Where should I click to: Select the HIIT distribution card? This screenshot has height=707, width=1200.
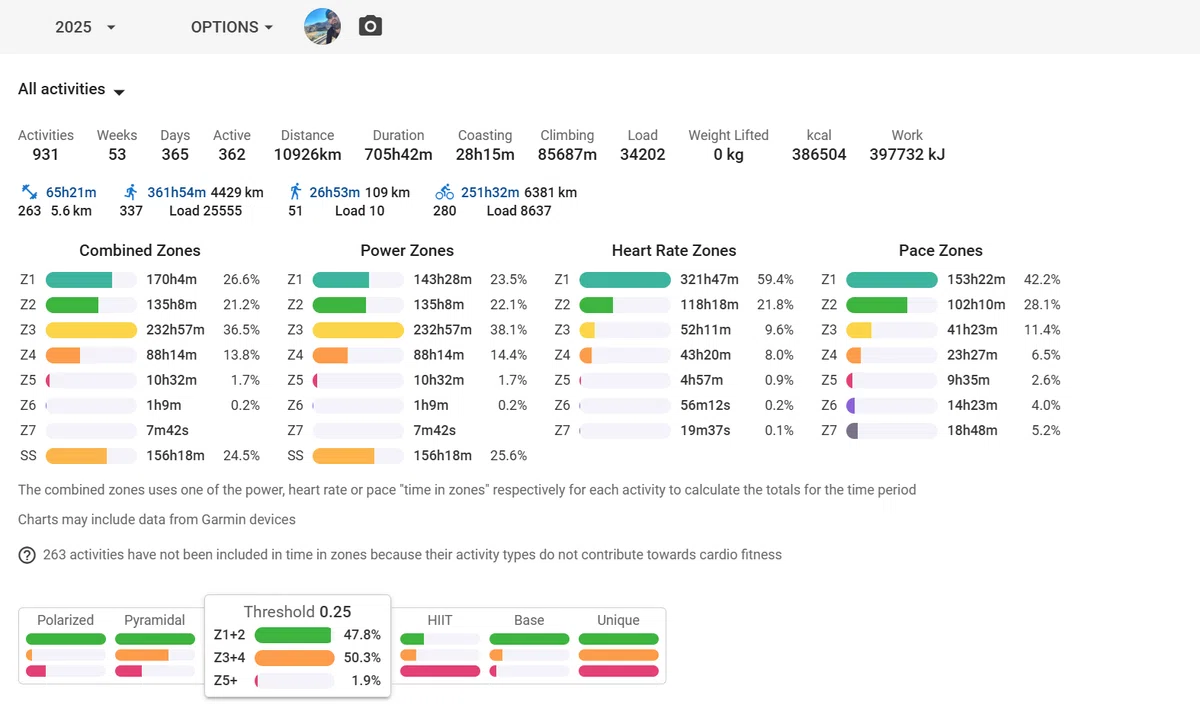coord(440,646)
